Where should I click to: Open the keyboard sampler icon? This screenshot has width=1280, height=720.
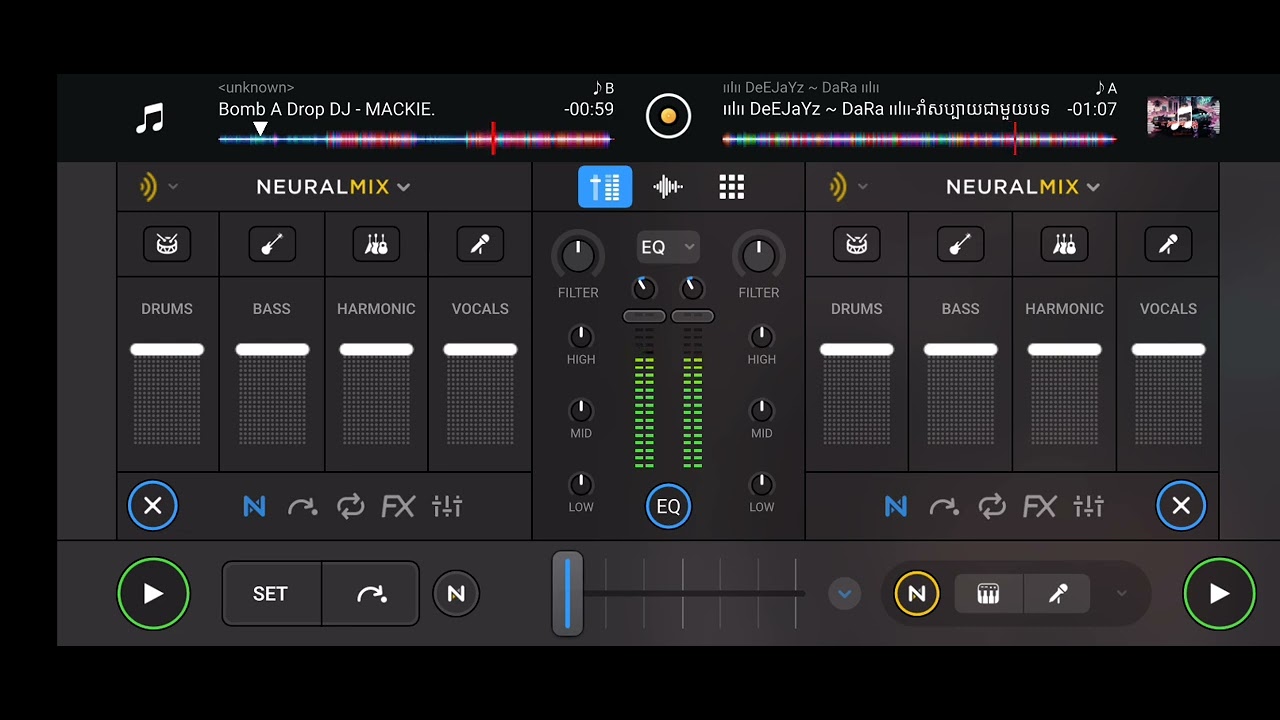(988, 594)
